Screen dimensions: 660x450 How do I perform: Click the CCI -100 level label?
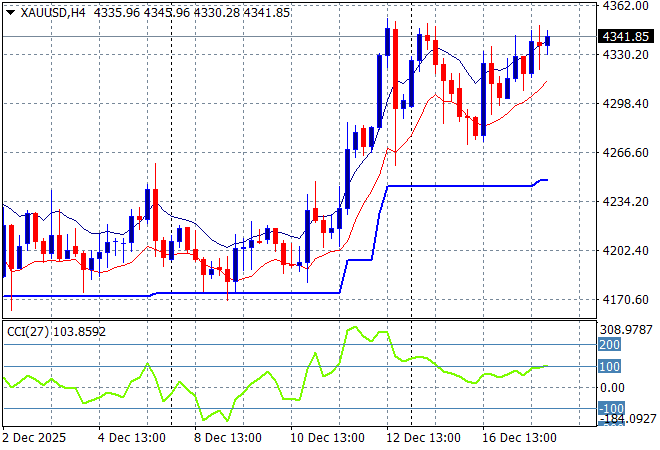pyautogui.click(x=611, y=409)
